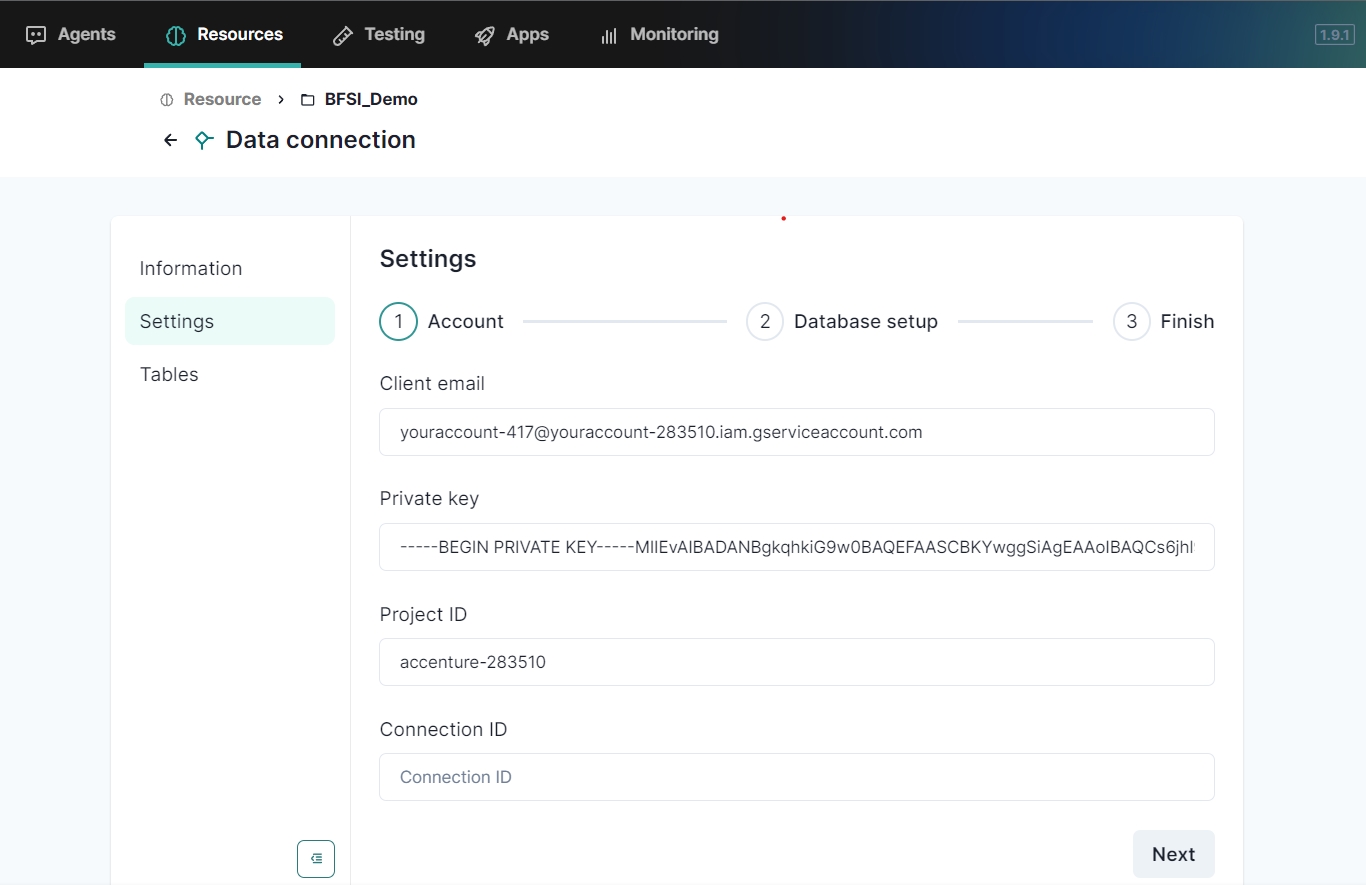Screen dimensions: 1366x885
Task: Click the Monitoring bar chart icon
Action: [608, 35]
